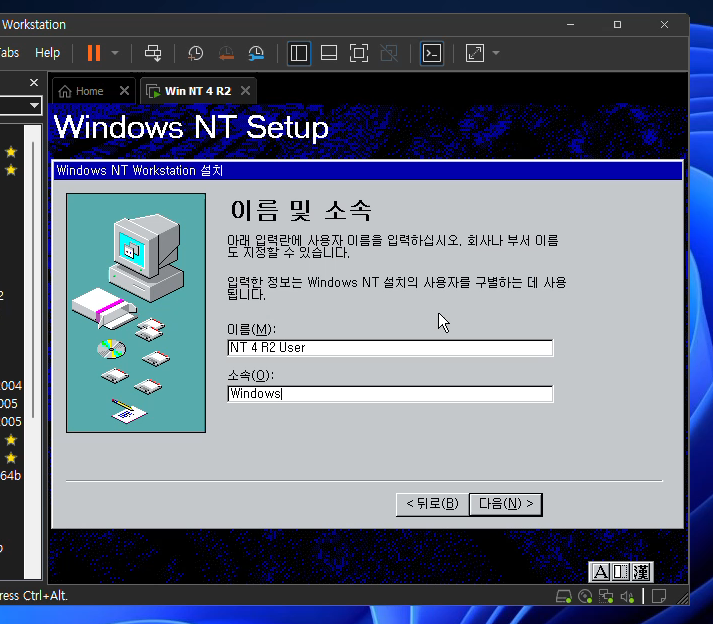This screenshot has width=713, height=624.
Task: Toggle the IME half/full width button
Action: pyautogui.click(x=621, y=572)
